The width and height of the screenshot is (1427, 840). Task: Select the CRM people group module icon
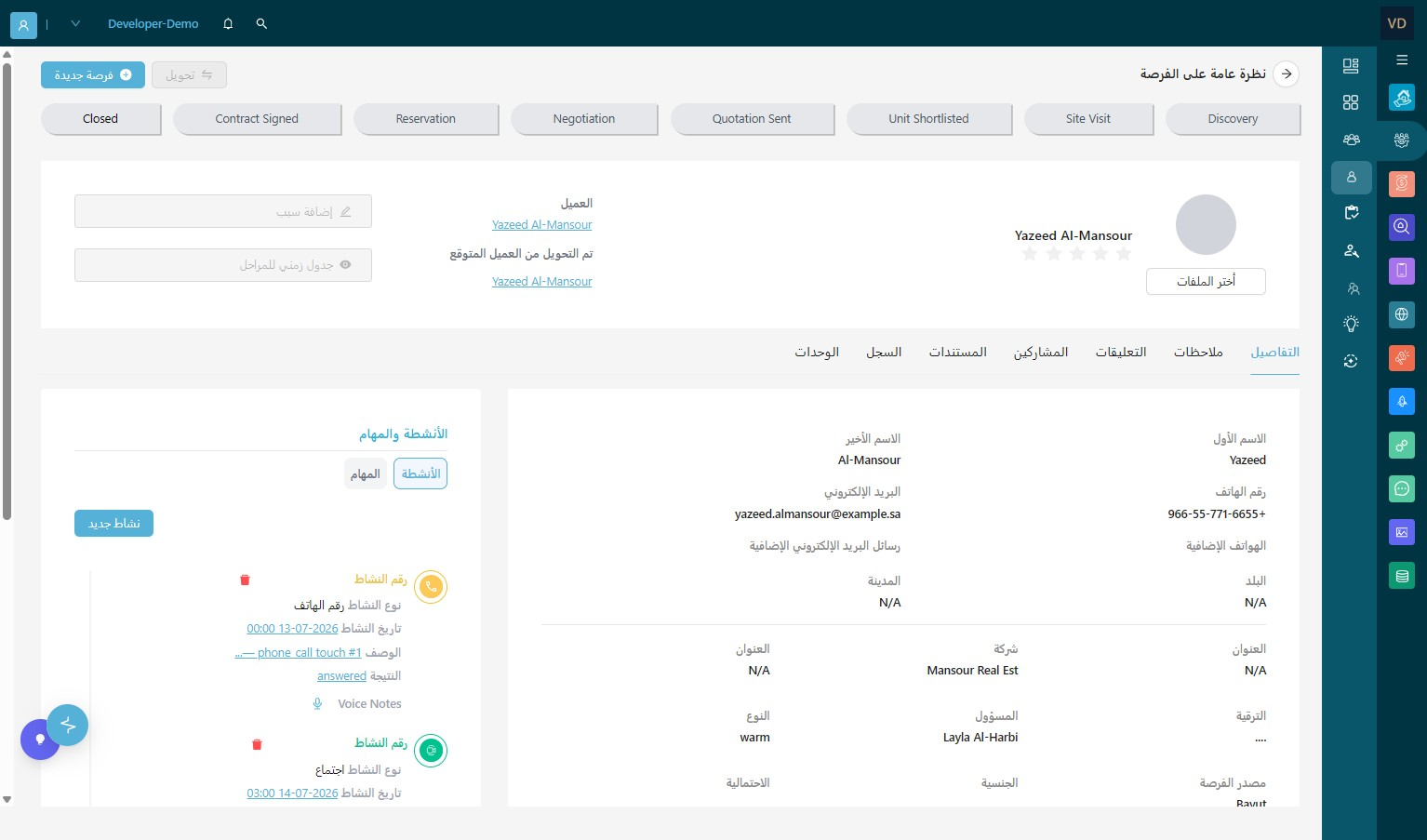click(1402, 140)
